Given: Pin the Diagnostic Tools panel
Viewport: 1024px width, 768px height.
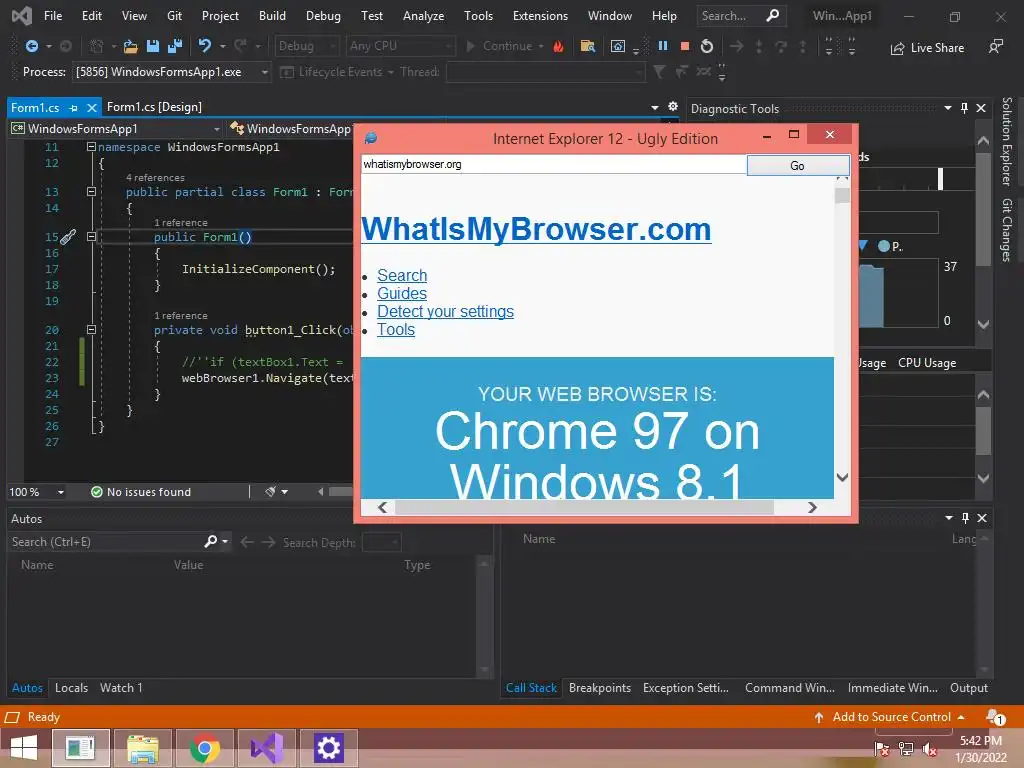Looking at the screenshot, I should click(965, 108).
